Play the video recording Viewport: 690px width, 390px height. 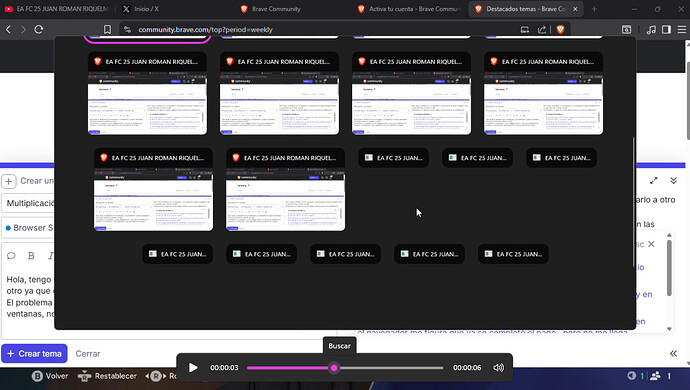[x=193, y=368]
